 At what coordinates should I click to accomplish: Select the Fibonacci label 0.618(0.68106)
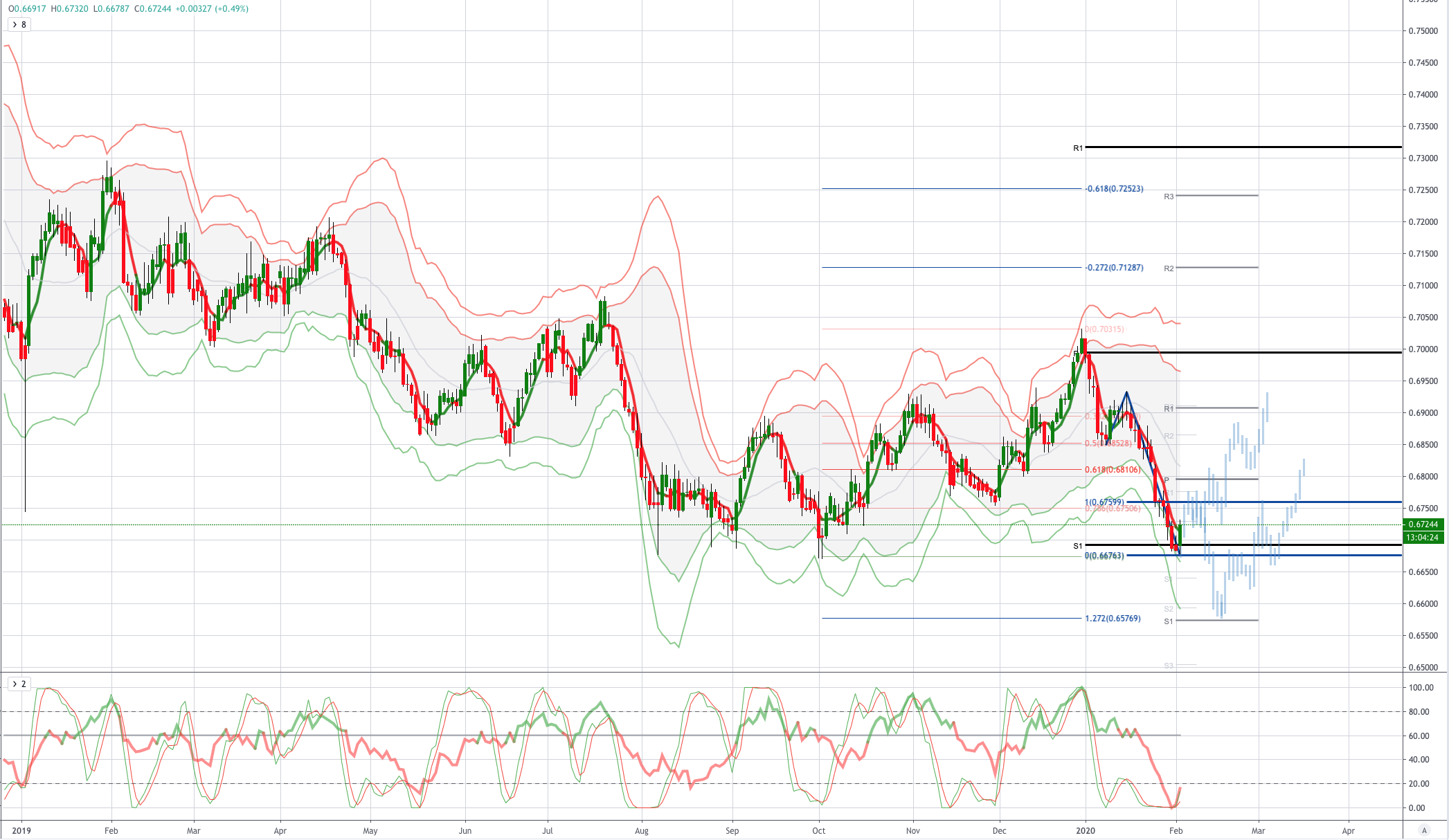(1112, 470)
